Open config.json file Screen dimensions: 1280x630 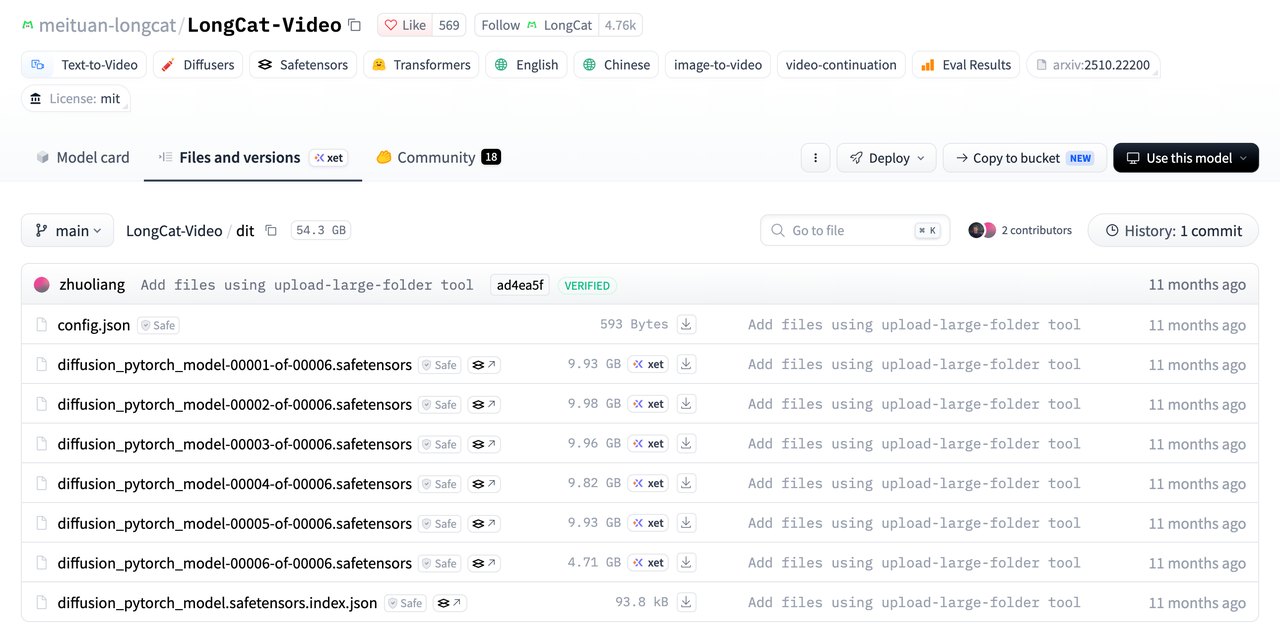click(x=94, y=324)
